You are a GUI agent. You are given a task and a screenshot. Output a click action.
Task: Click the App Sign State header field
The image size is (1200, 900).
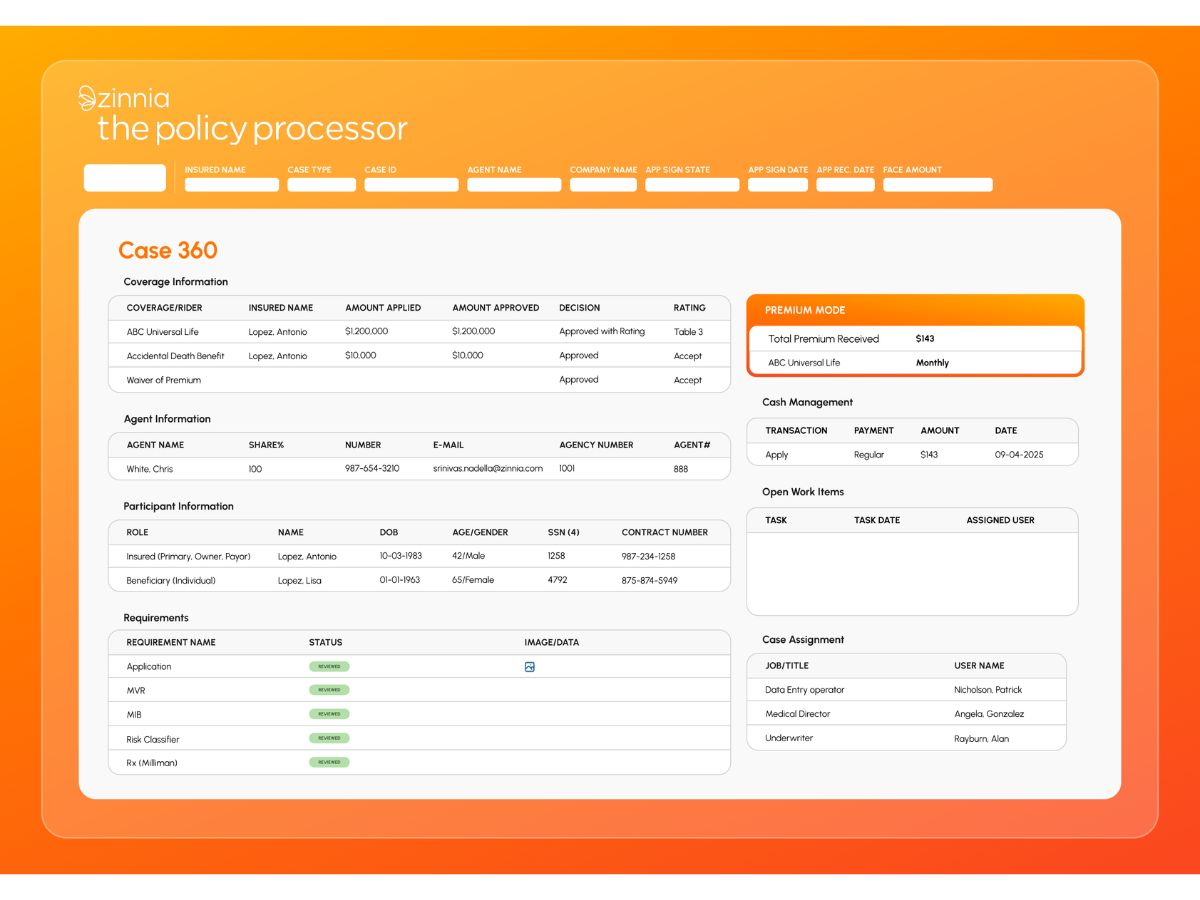[x=692, y=185]
